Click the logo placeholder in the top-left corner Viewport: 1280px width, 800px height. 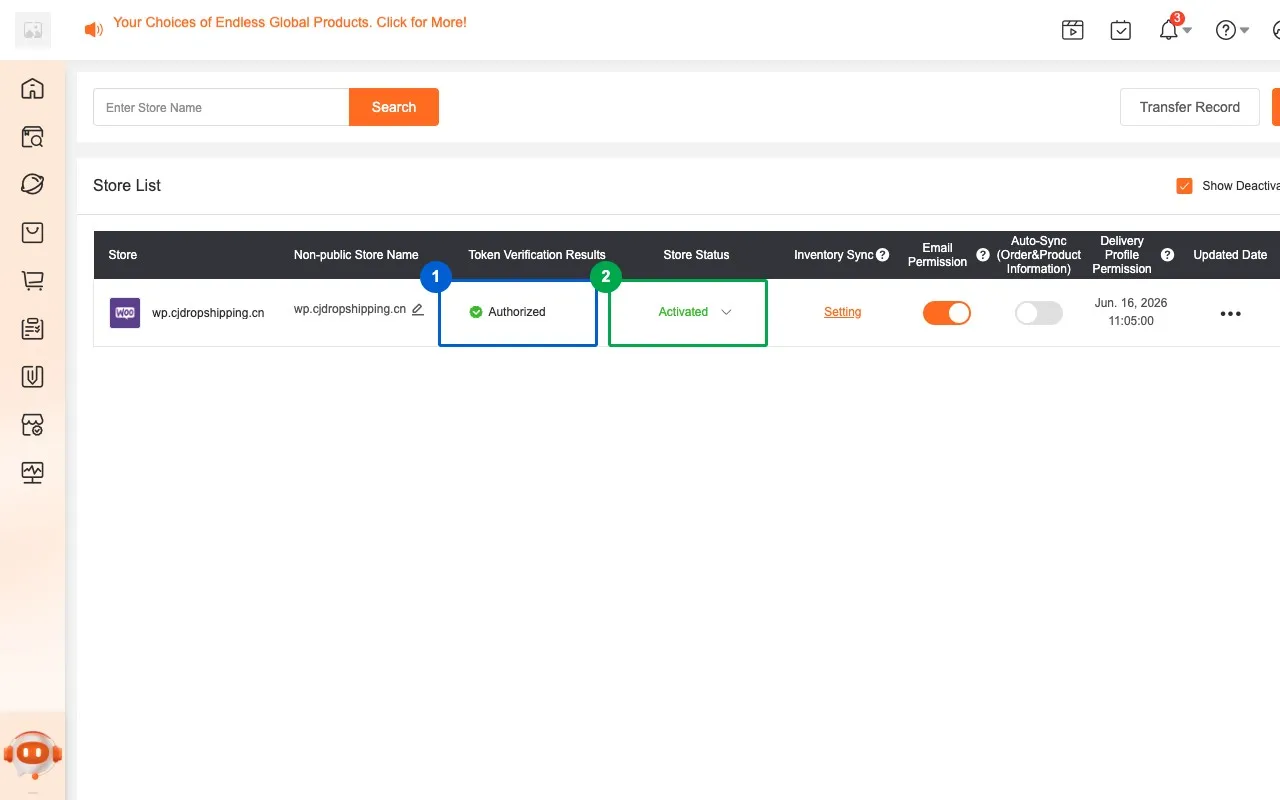[33, 30]
